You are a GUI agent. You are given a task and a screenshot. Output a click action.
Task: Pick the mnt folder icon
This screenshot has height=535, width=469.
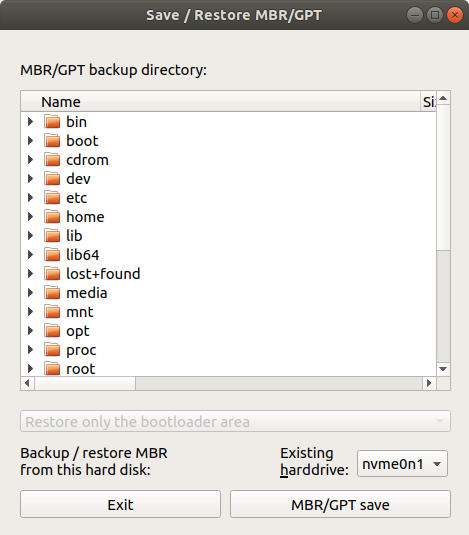52,312
